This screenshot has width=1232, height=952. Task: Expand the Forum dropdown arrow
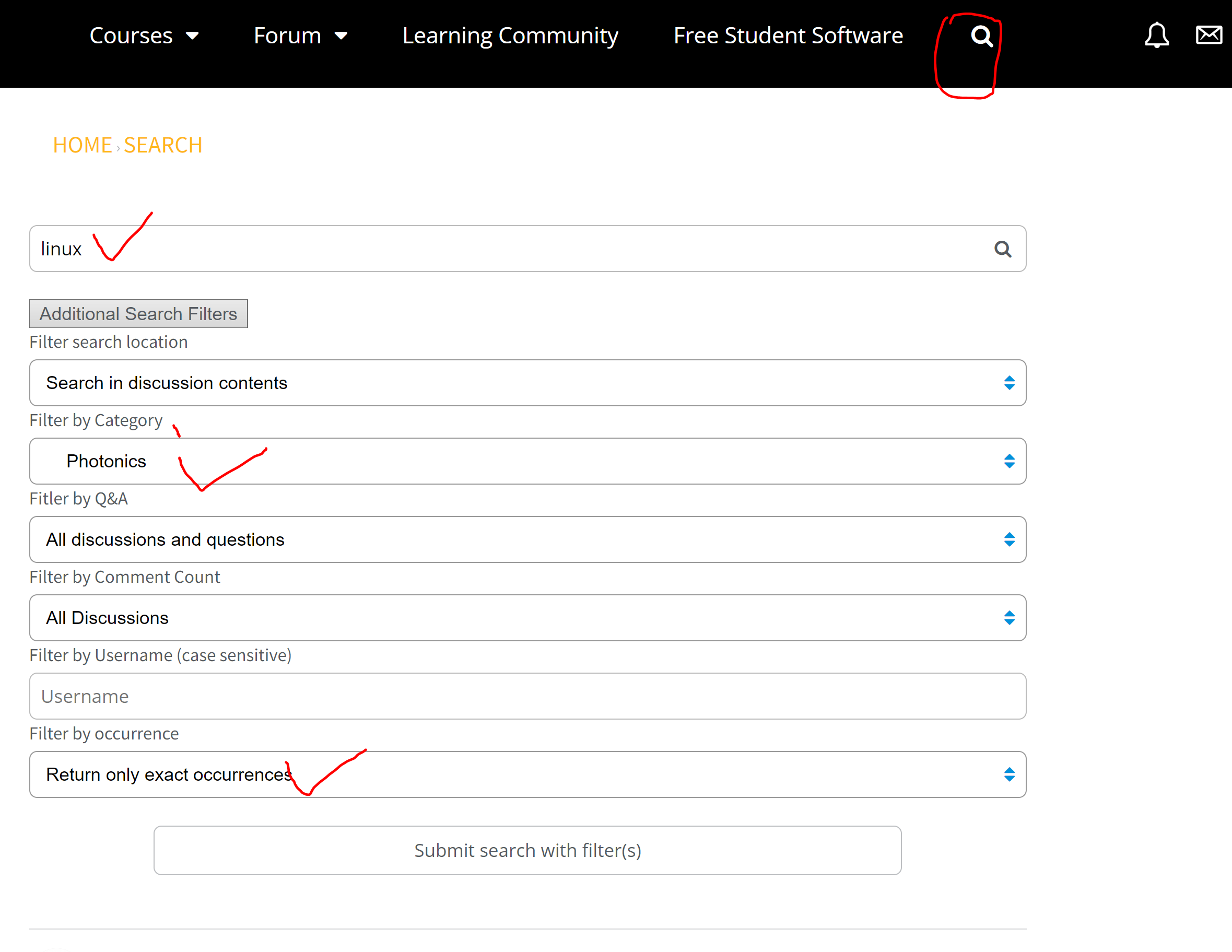(x=341, y=36)
